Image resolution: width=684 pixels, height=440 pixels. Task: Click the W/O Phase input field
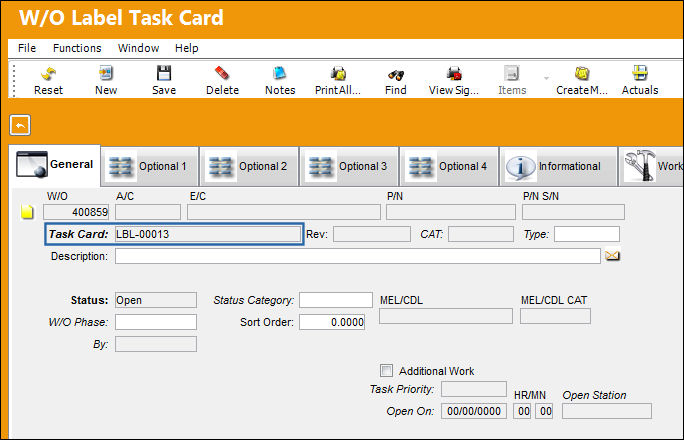(156, 322)
